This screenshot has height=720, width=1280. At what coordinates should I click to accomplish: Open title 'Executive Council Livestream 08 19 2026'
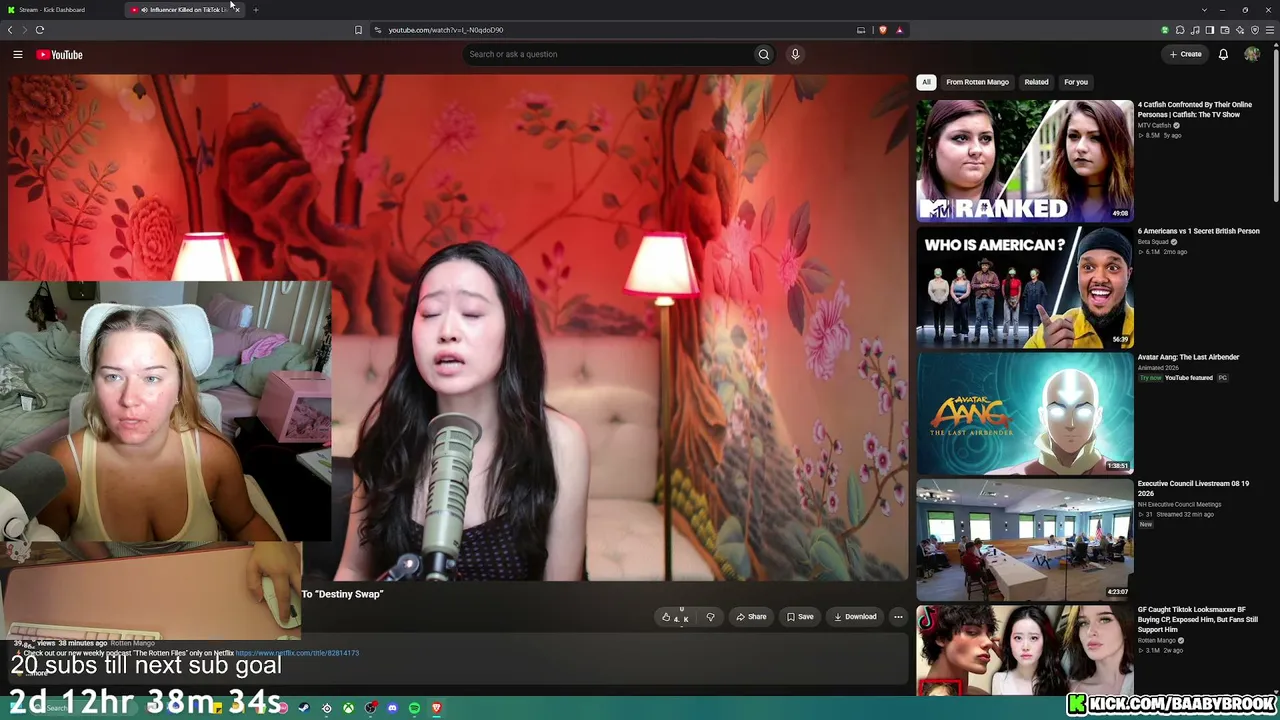coord(1193,489)
